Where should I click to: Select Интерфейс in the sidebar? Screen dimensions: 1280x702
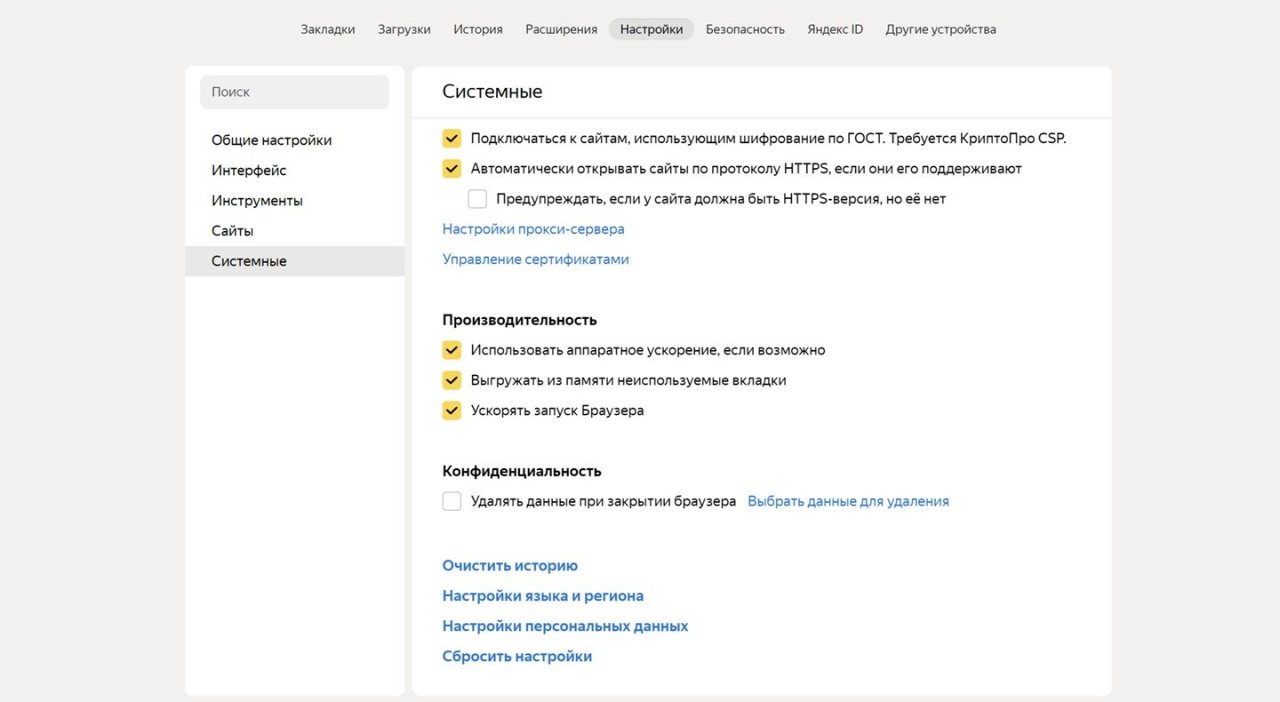click(x=249, y=170)
